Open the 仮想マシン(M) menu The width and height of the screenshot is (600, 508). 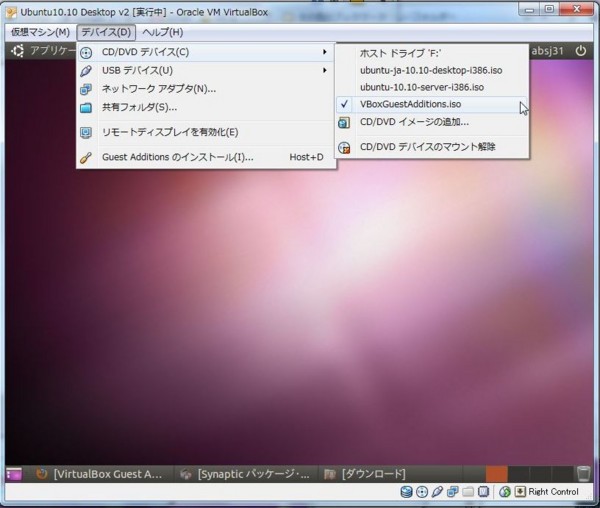[x=40, y=32]
